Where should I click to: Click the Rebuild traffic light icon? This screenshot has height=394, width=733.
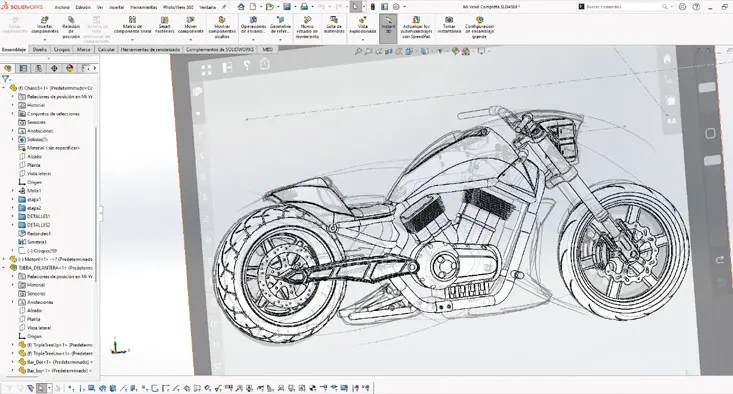[x=373, y=7]
